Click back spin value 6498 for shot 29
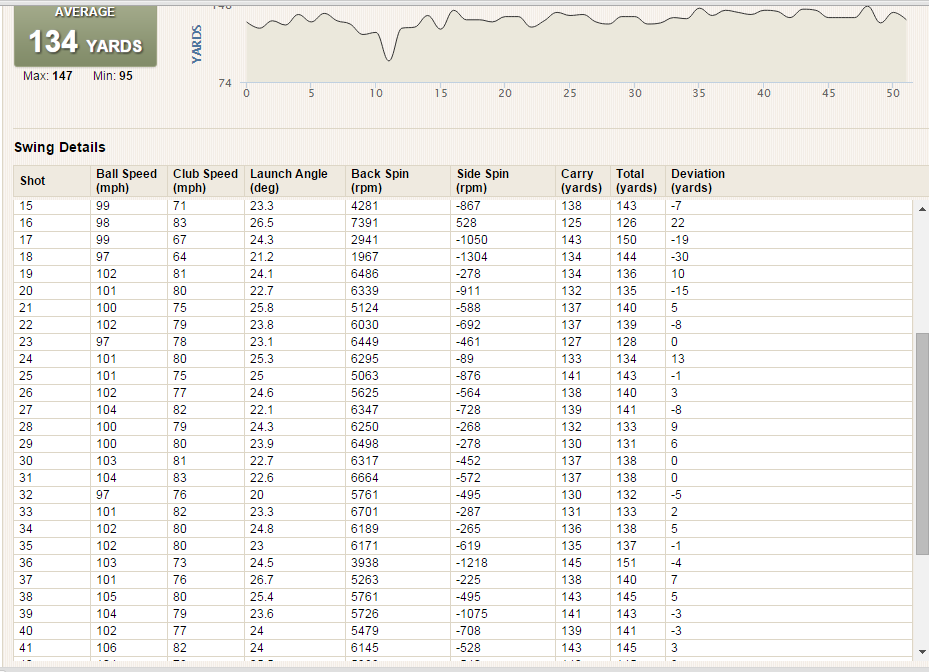The width and height of the screenshot is (929, 672). (x=364, y=444)
